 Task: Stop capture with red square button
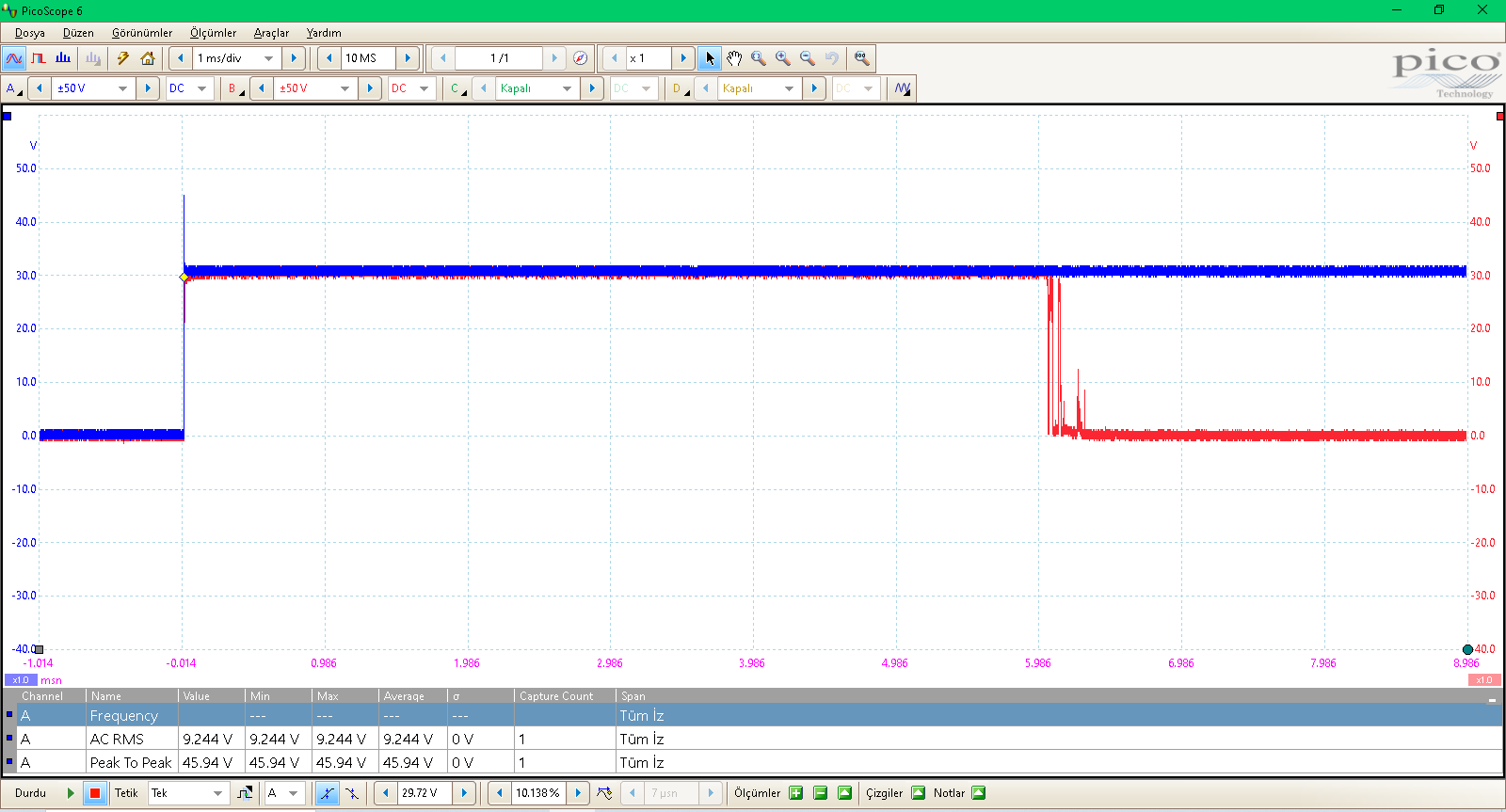tap(95, 793)
